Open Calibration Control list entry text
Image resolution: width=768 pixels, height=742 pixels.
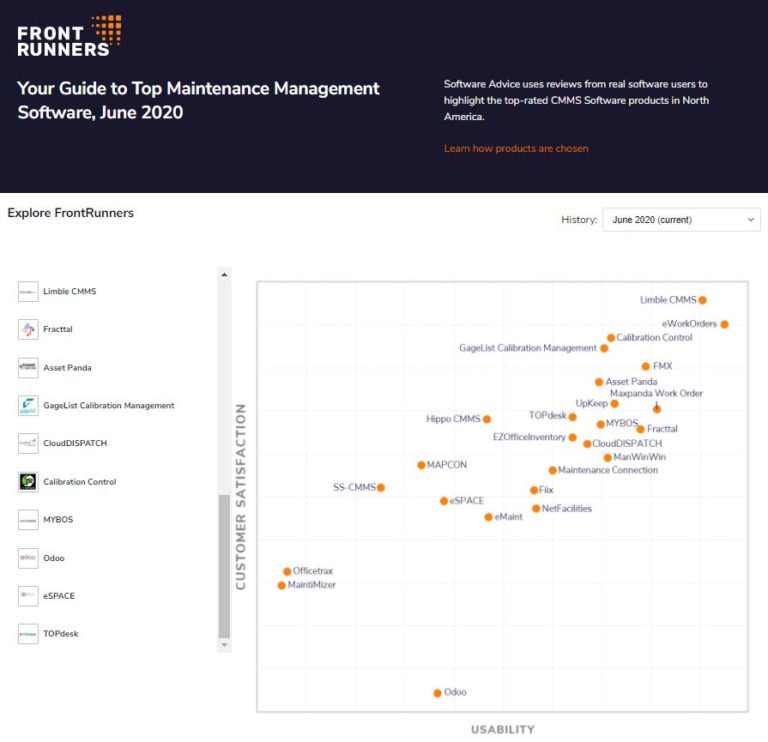pos(80,481)
